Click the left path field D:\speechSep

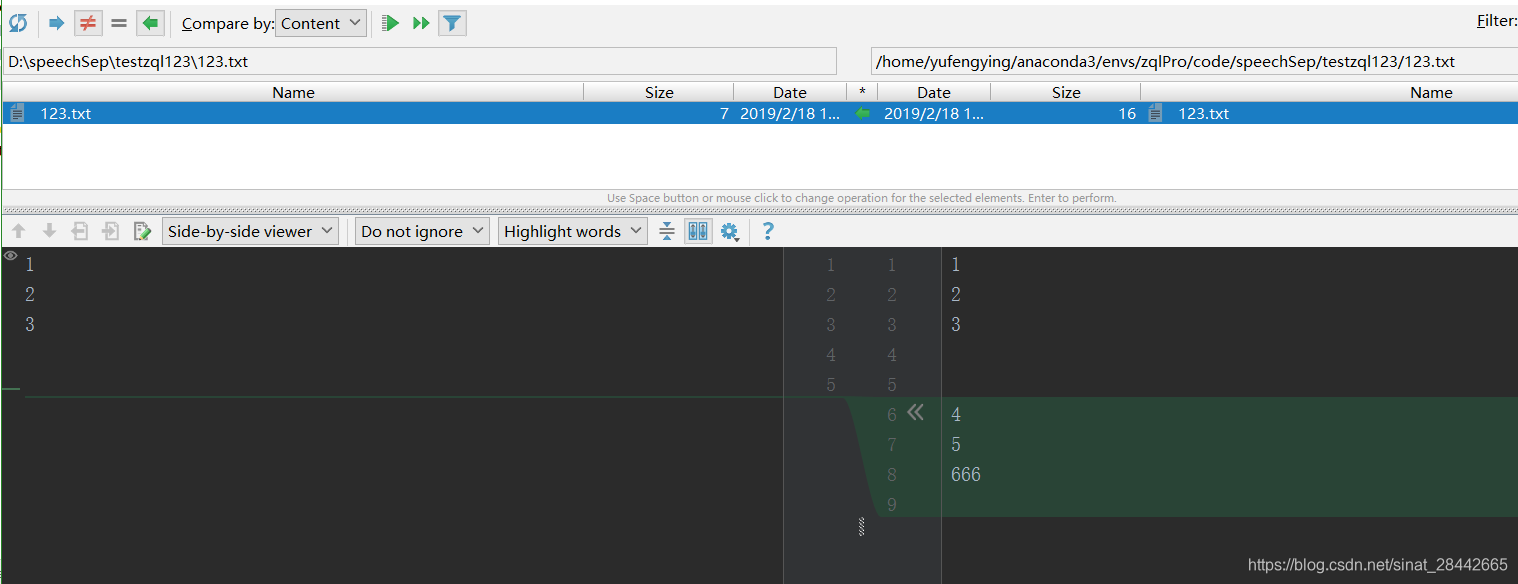420,62
